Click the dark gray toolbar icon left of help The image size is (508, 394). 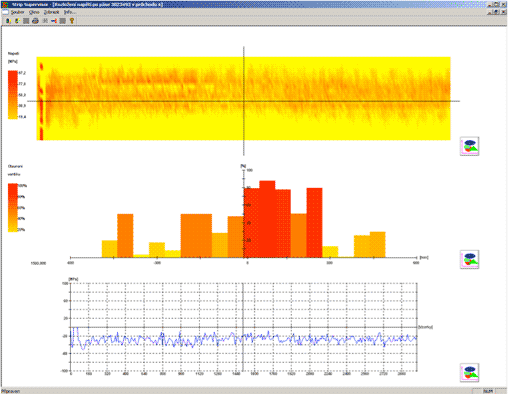coord(63,21)
